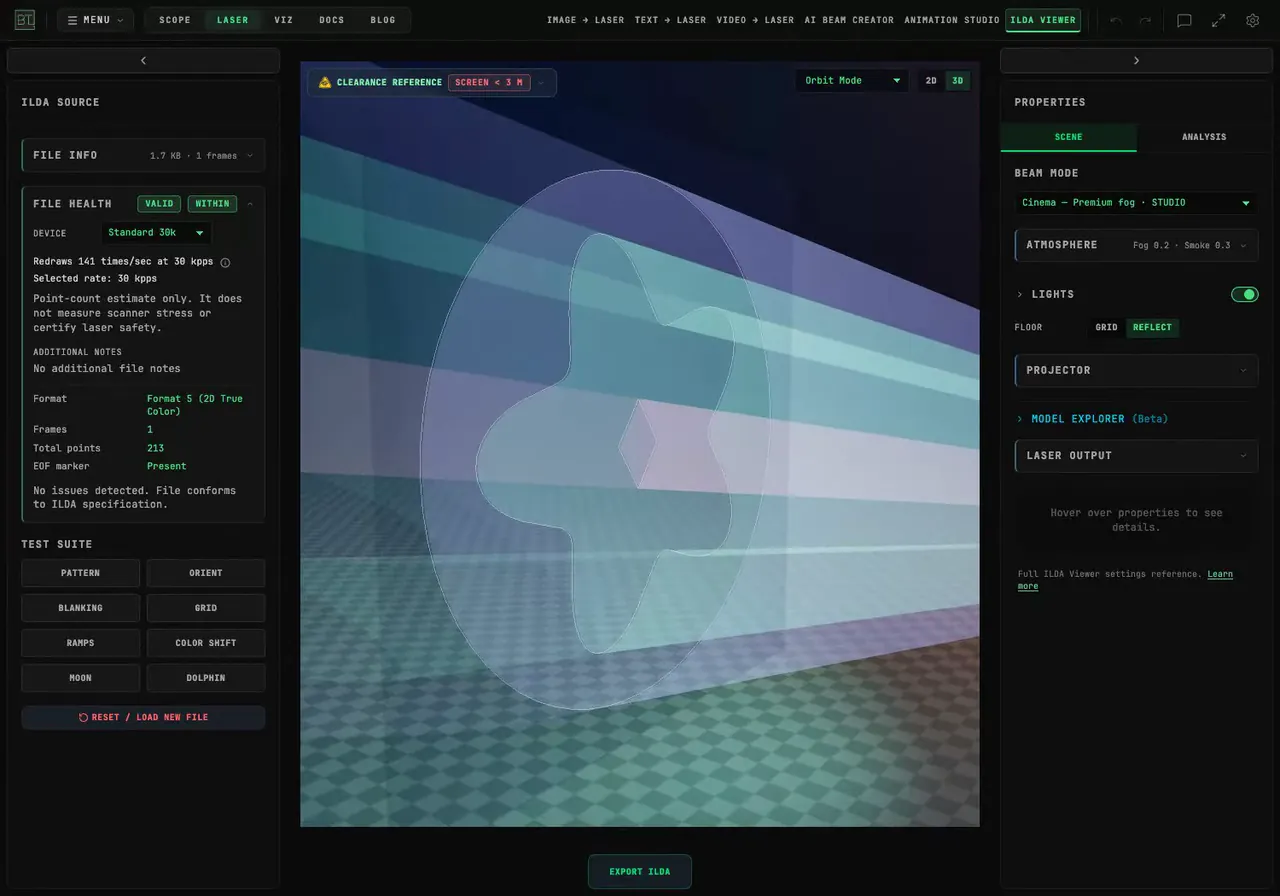
Task: Expand the File Info section
Action: click(x=143, y=155)
